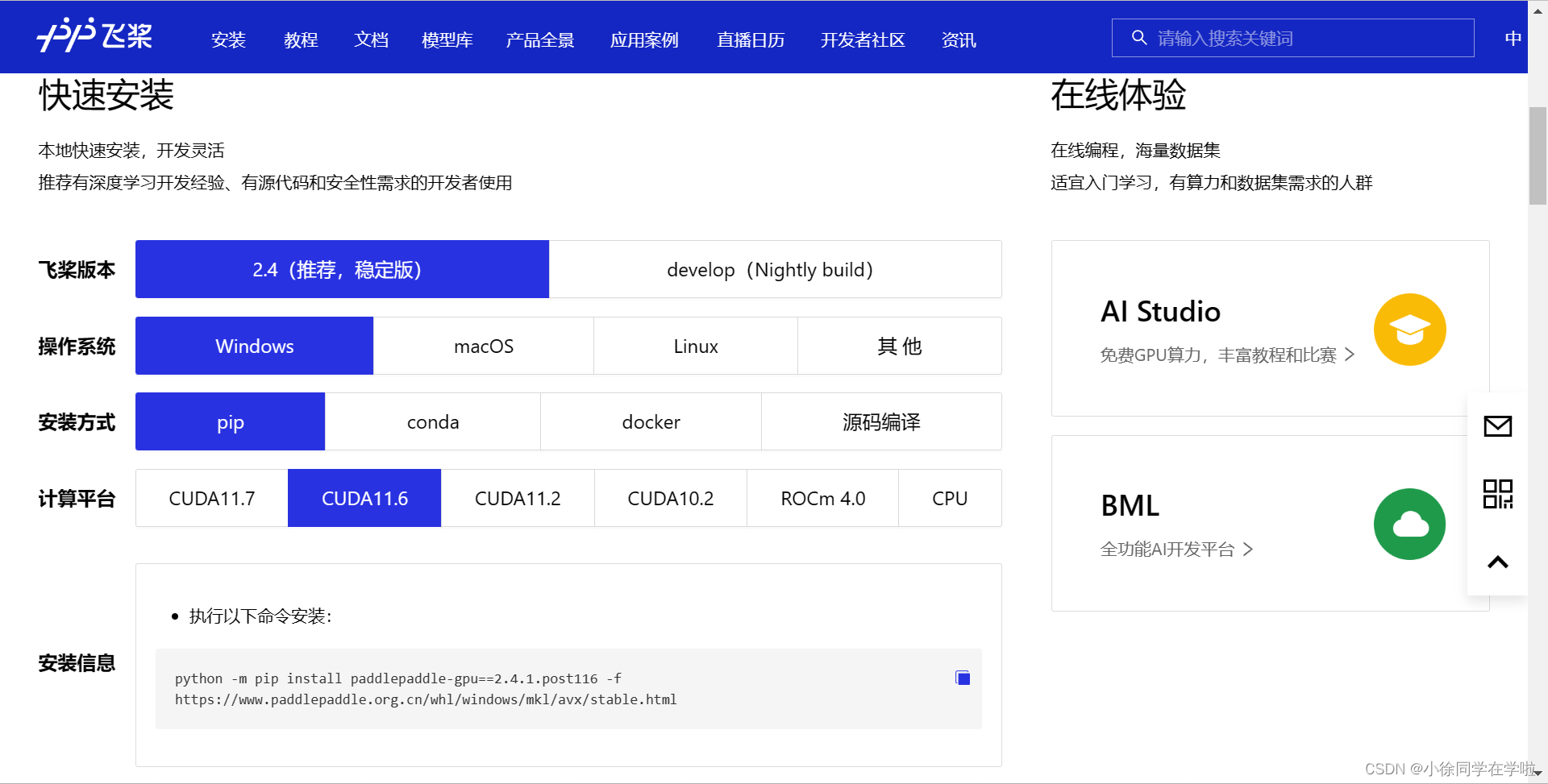This screenshot has height=784, width=1548.
Task: Open the 直播日历 nav item
Action: pos(751,39)
